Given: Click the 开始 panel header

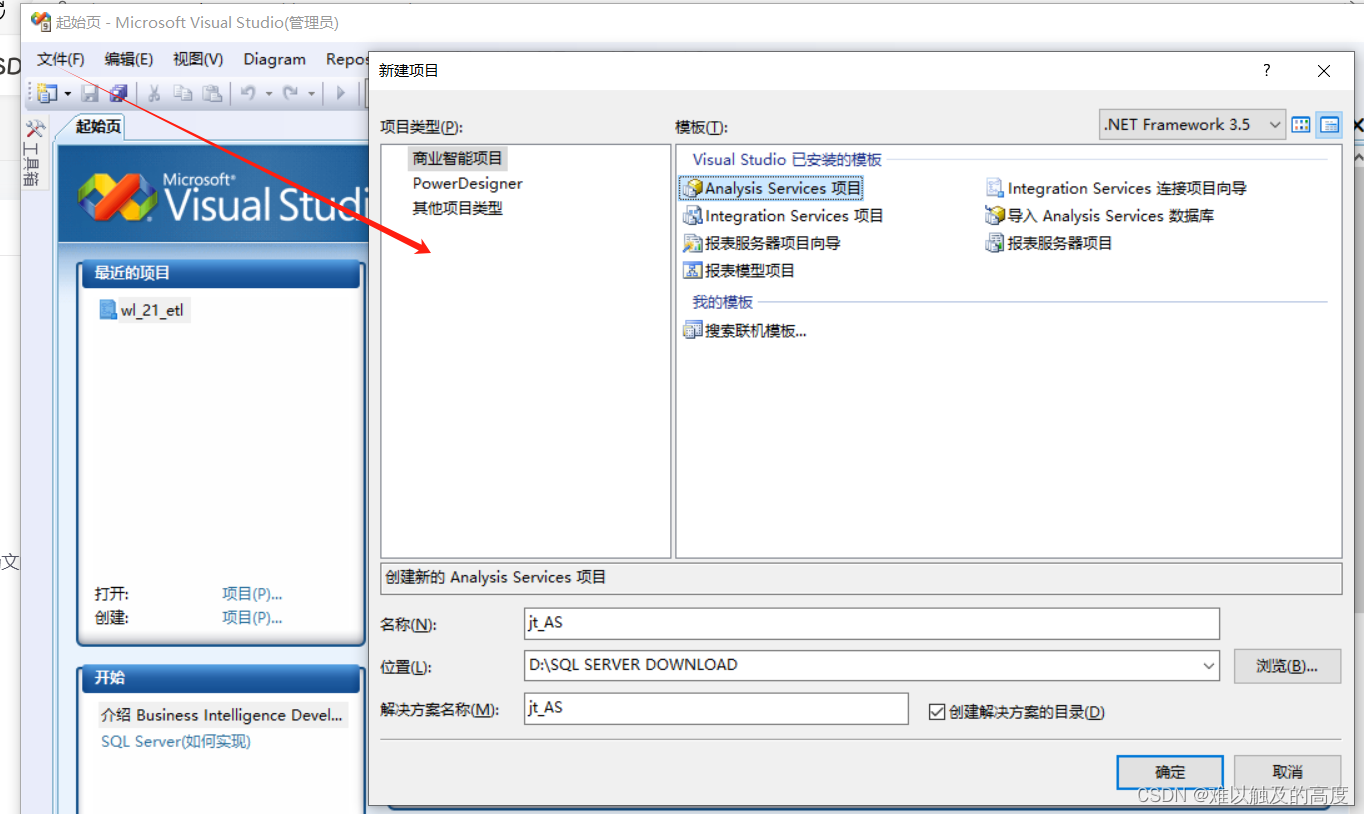Looking at the screenshot, I should (220, 678).
